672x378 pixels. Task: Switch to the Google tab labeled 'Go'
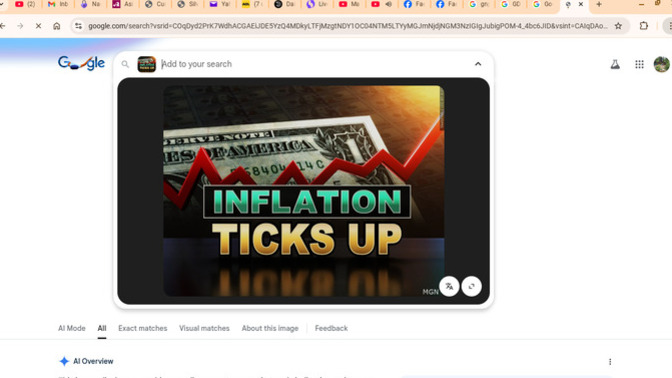click(544, 4)
